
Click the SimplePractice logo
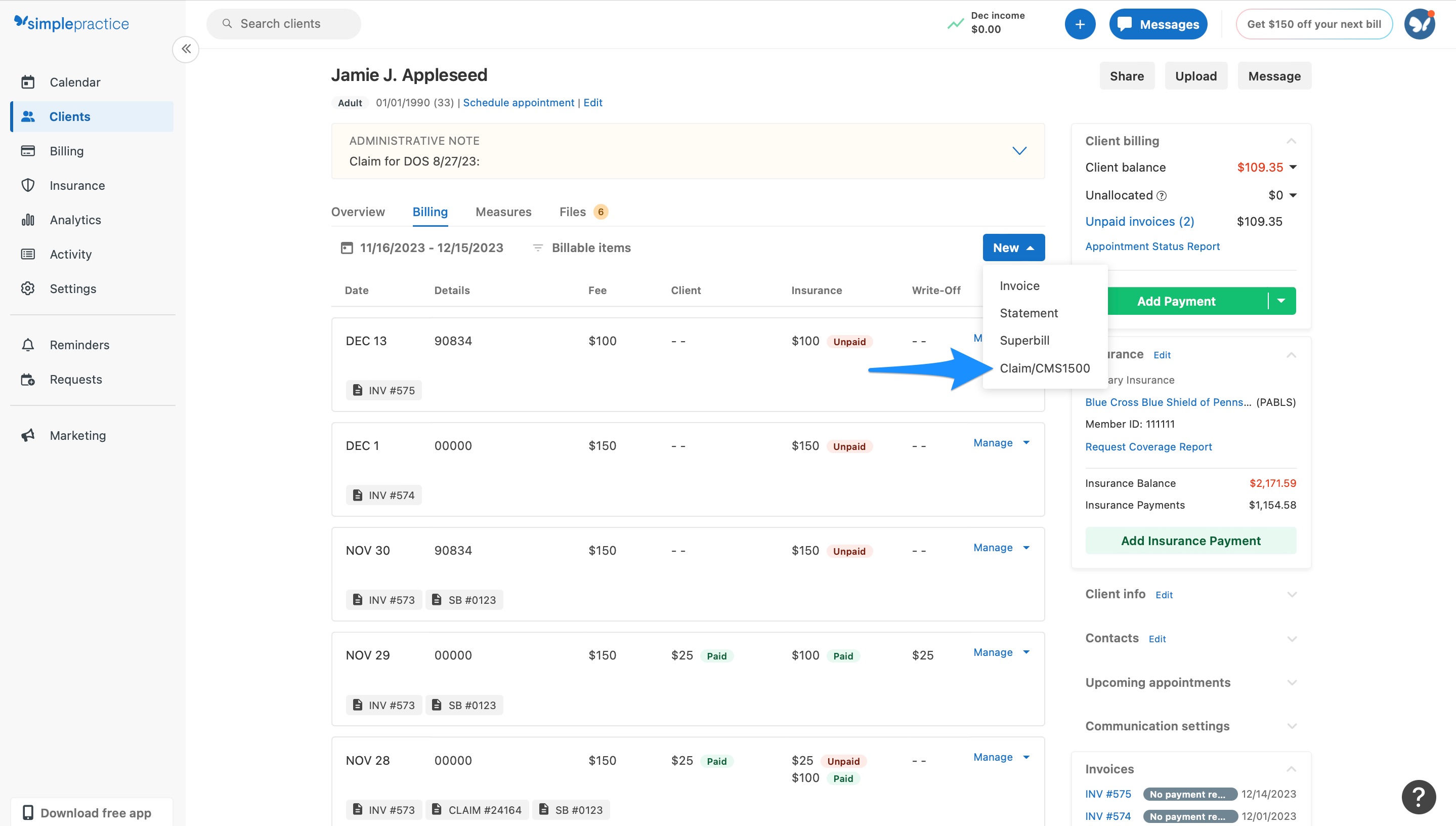[71, 23]
